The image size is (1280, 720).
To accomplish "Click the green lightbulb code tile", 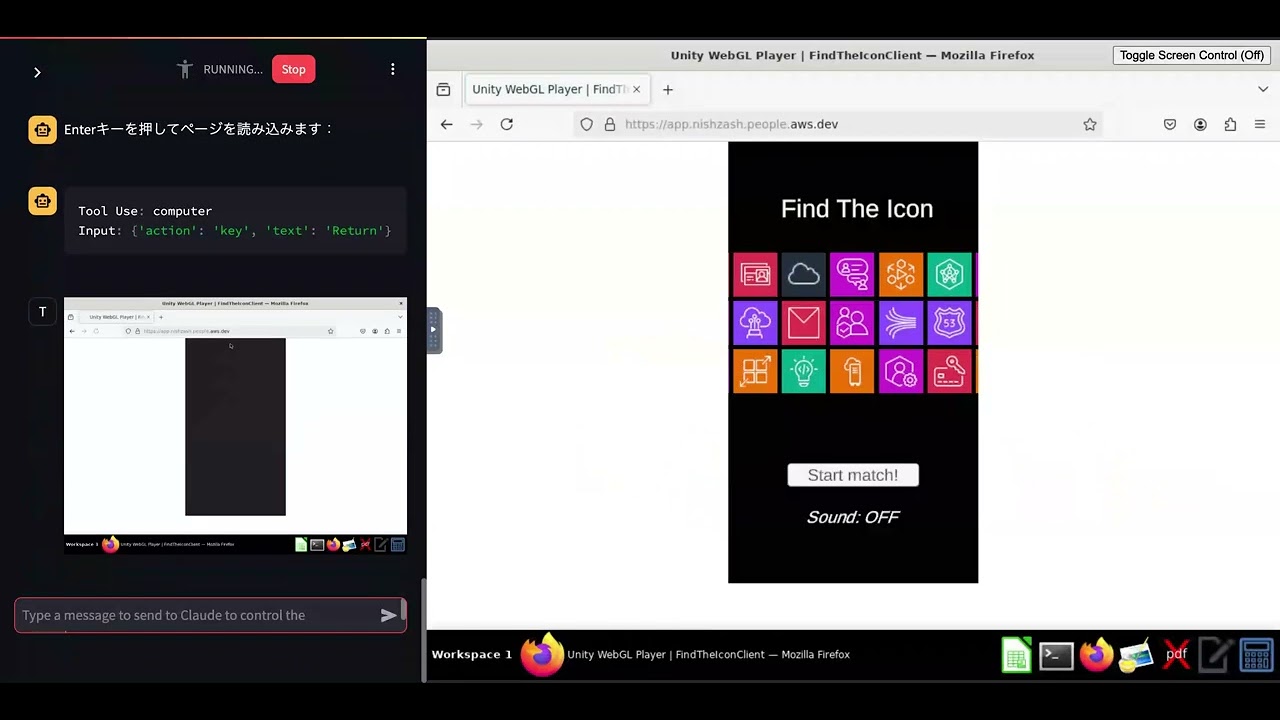I will coord(804,371).
